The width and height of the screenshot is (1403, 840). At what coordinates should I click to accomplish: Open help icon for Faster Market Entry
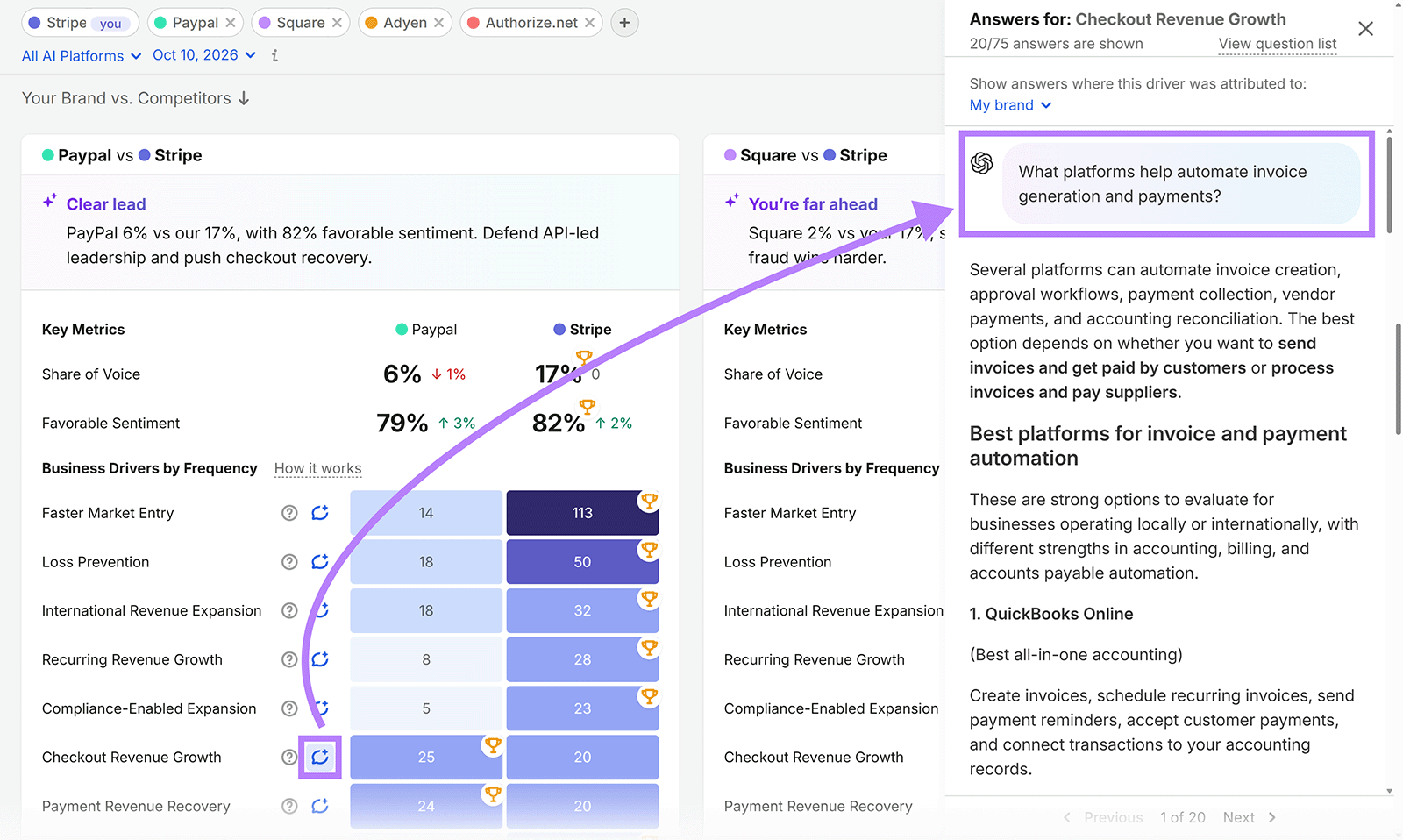[x=289, y=513]
